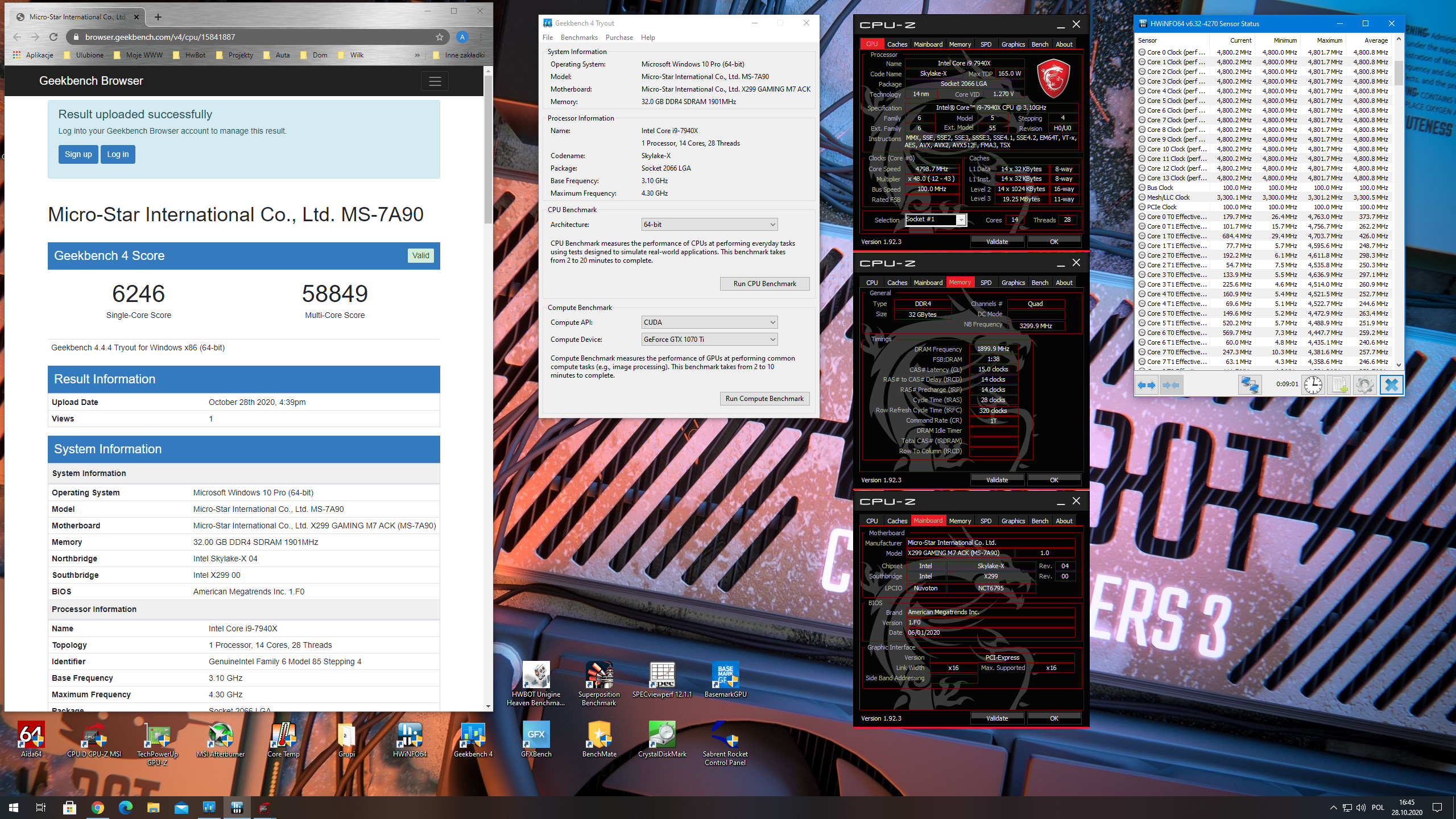Screen dimensions: 1456x819
Task: Open the BasemarkGPU desktop icon
Action: click(725, 680)
